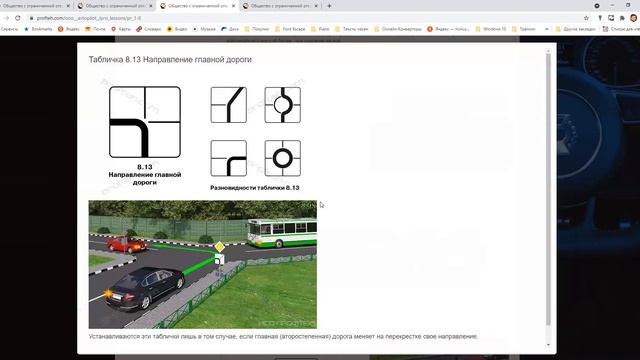Close the fourth browser tab
This screenshot has height=360, width=640.
click(316, 6)
